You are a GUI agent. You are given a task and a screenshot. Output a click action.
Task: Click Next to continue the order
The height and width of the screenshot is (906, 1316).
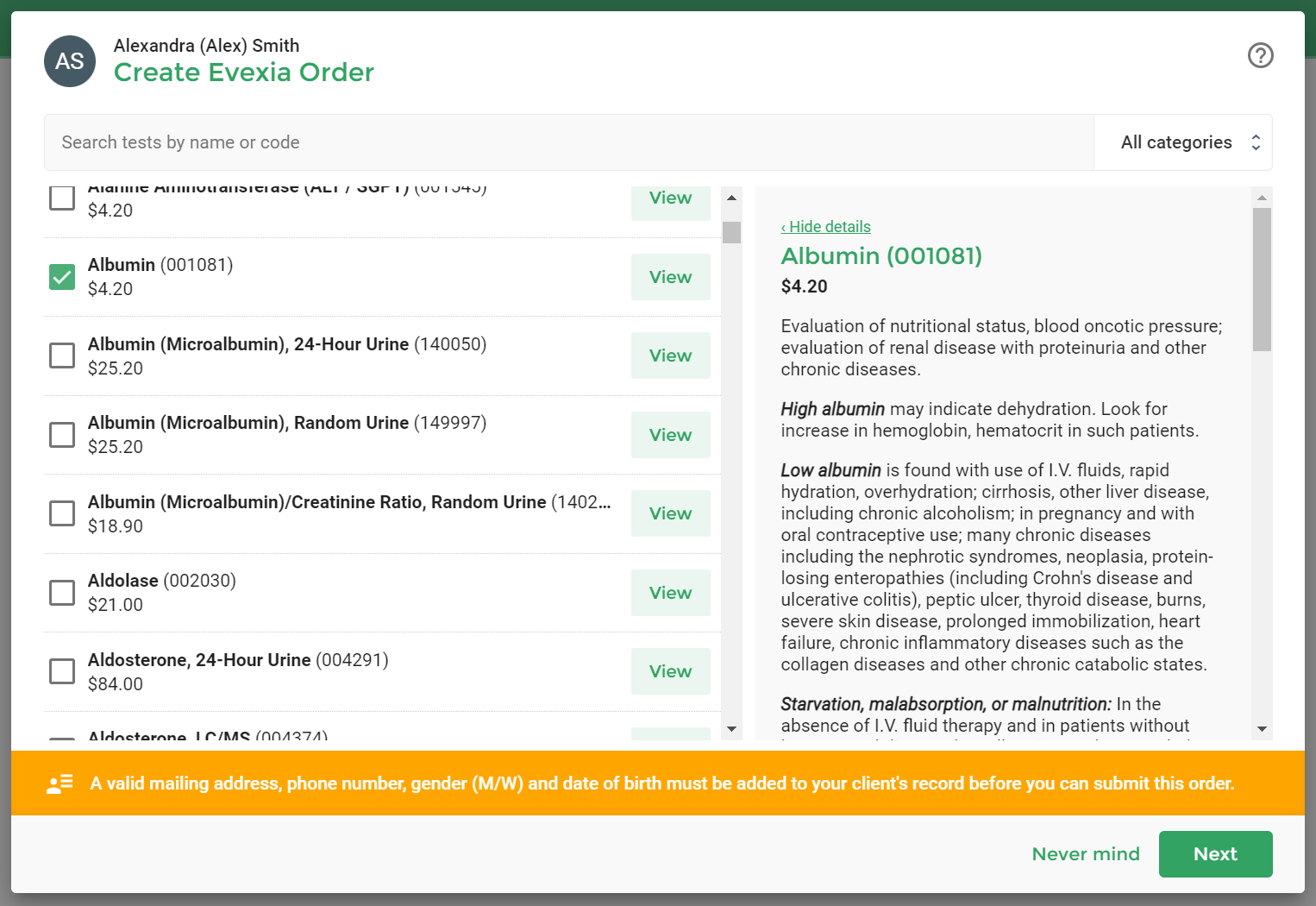pyautogui.click(x=1214, y=854)
